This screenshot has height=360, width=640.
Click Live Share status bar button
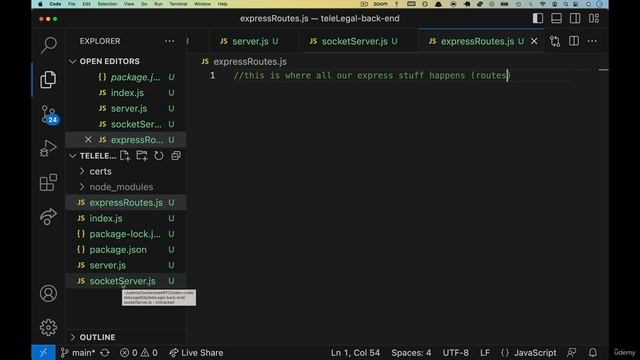pyautogui.click(x=196, y=353)
